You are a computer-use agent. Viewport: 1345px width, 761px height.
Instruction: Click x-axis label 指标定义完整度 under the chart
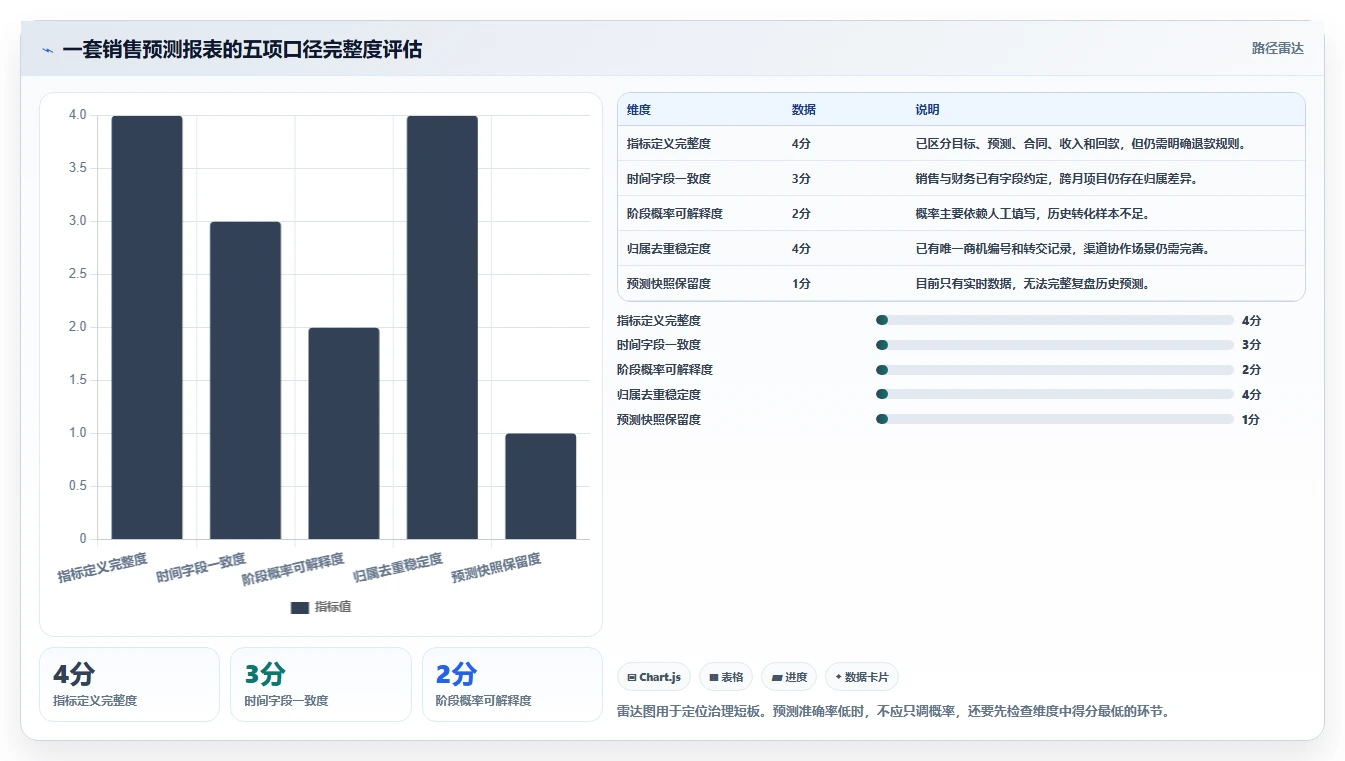pos(102,568)
